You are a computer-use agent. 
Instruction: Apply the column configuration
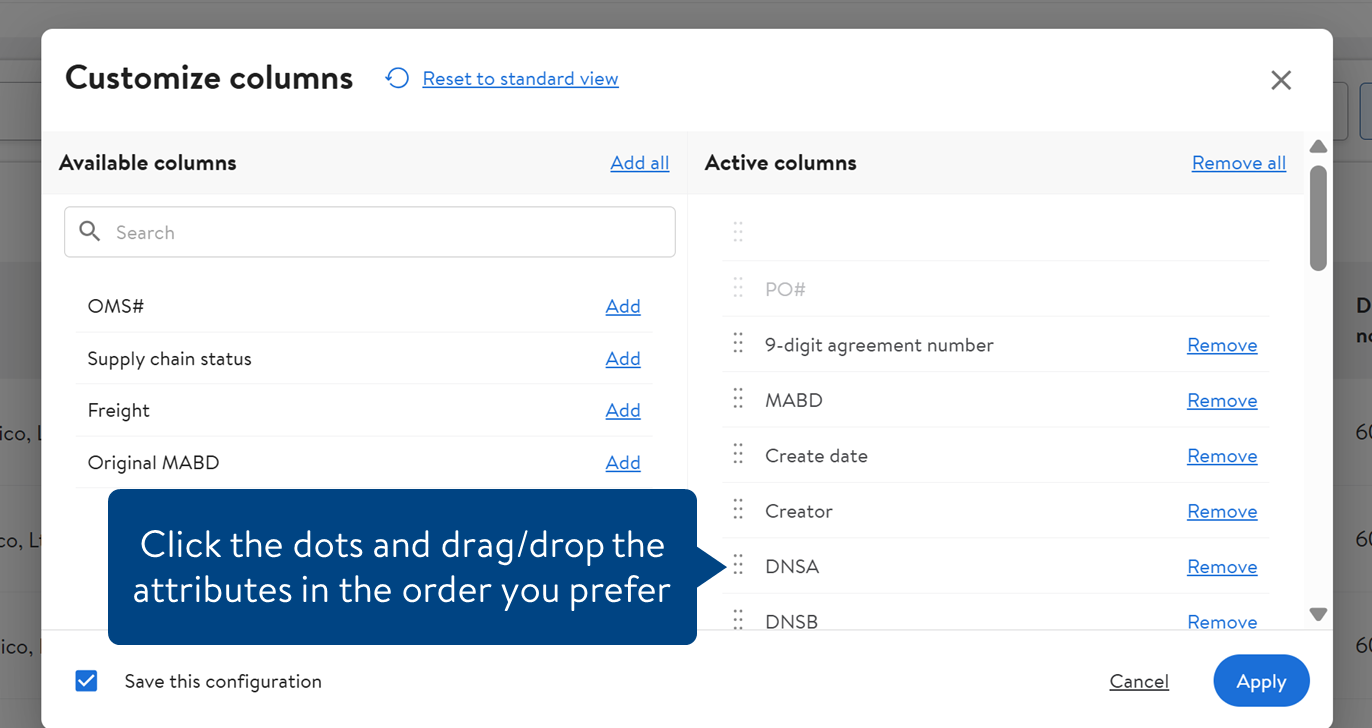click(1261, 681)
